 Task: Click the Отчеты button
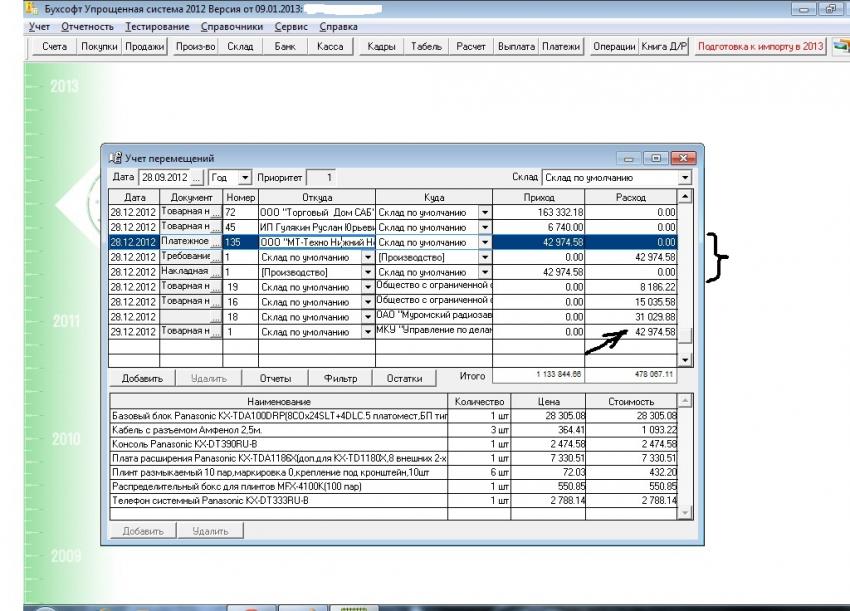(x=275, y=379)
